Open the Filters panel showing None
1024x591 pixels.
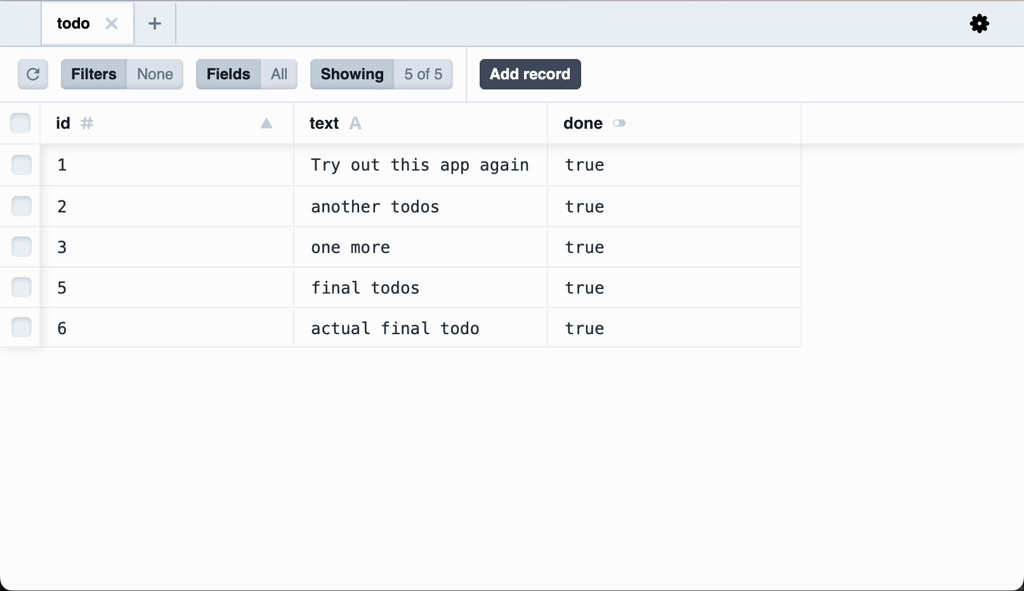click(93, 74)
